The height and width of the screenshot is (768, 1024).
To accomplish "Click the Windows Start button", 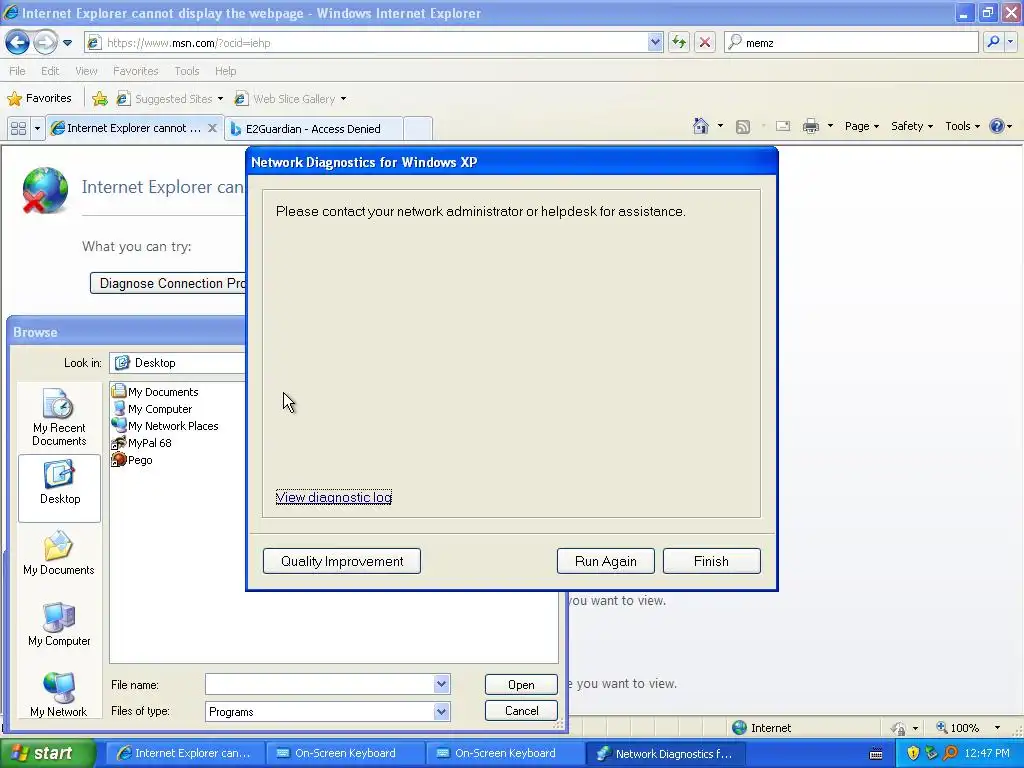I will [46, 753].
